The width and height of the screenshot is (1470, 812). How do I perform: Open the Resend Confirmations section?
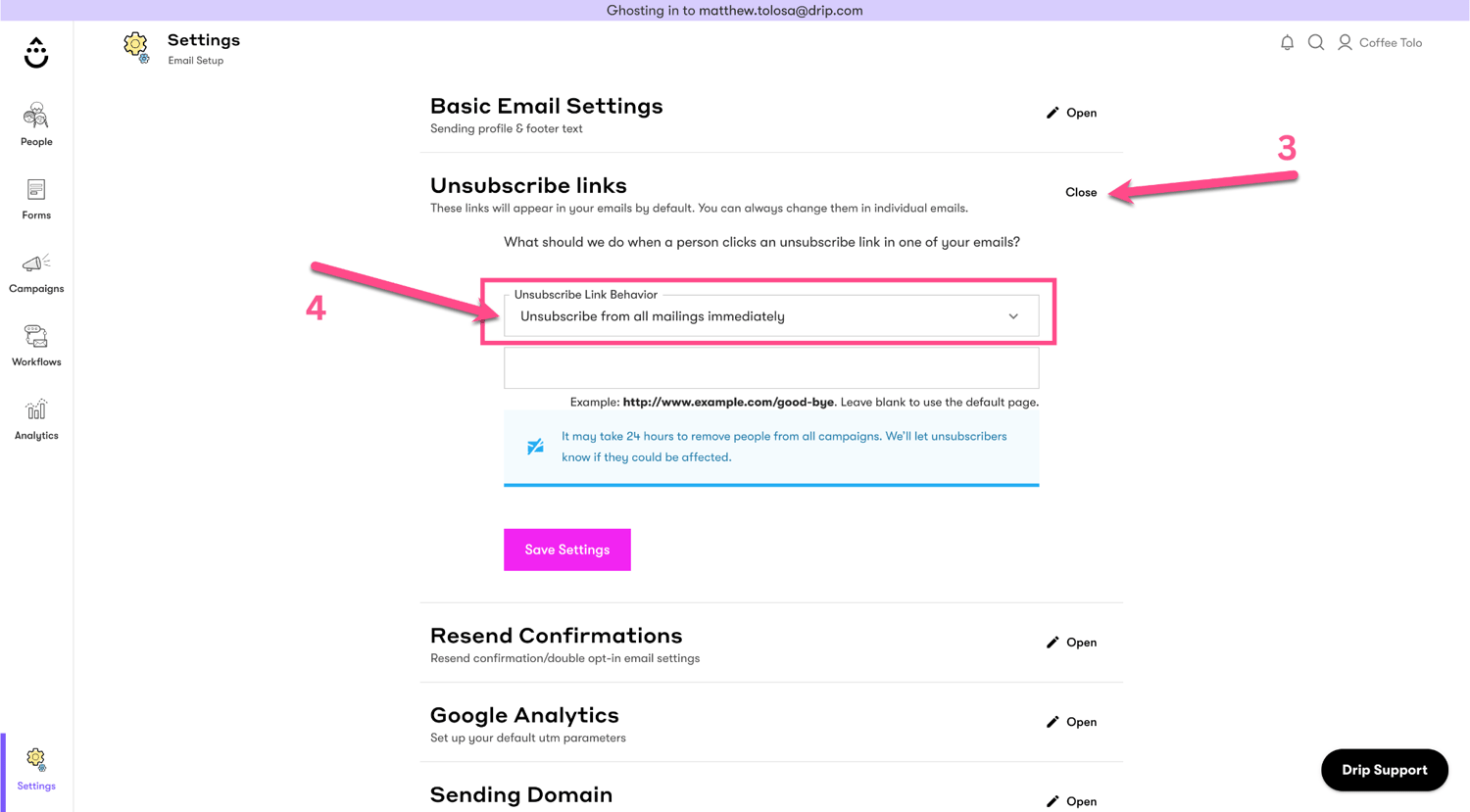pos(1071,643)
